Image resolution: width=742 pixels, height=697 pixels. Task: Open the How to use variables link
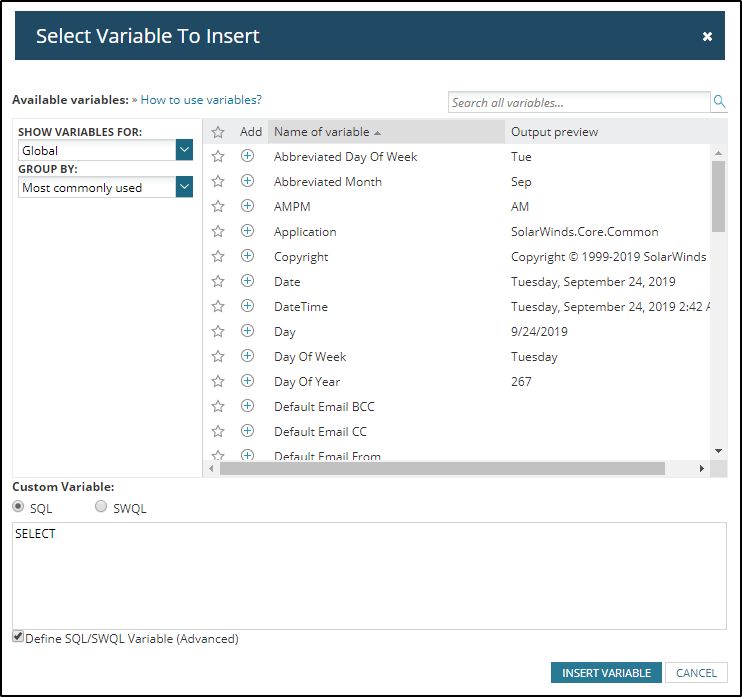coord(201,100)
